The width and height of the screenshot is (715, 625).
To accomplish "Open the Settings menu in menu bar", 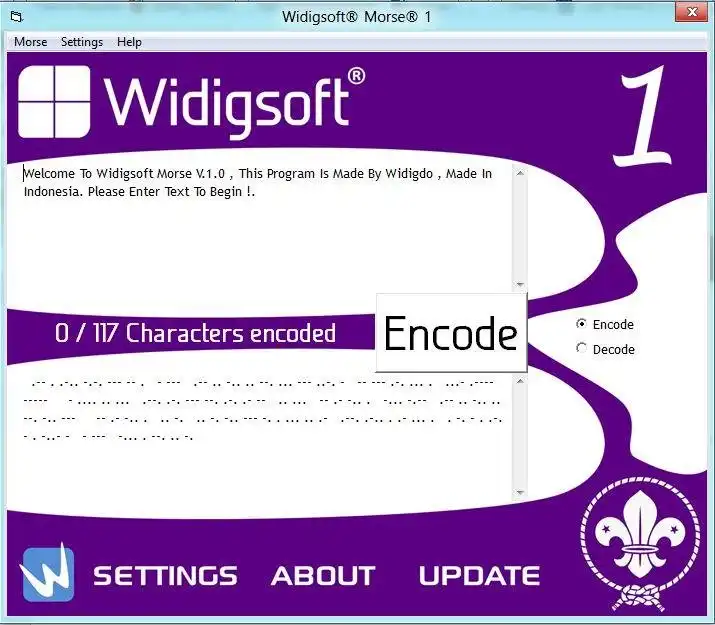I will coord(82,42).
